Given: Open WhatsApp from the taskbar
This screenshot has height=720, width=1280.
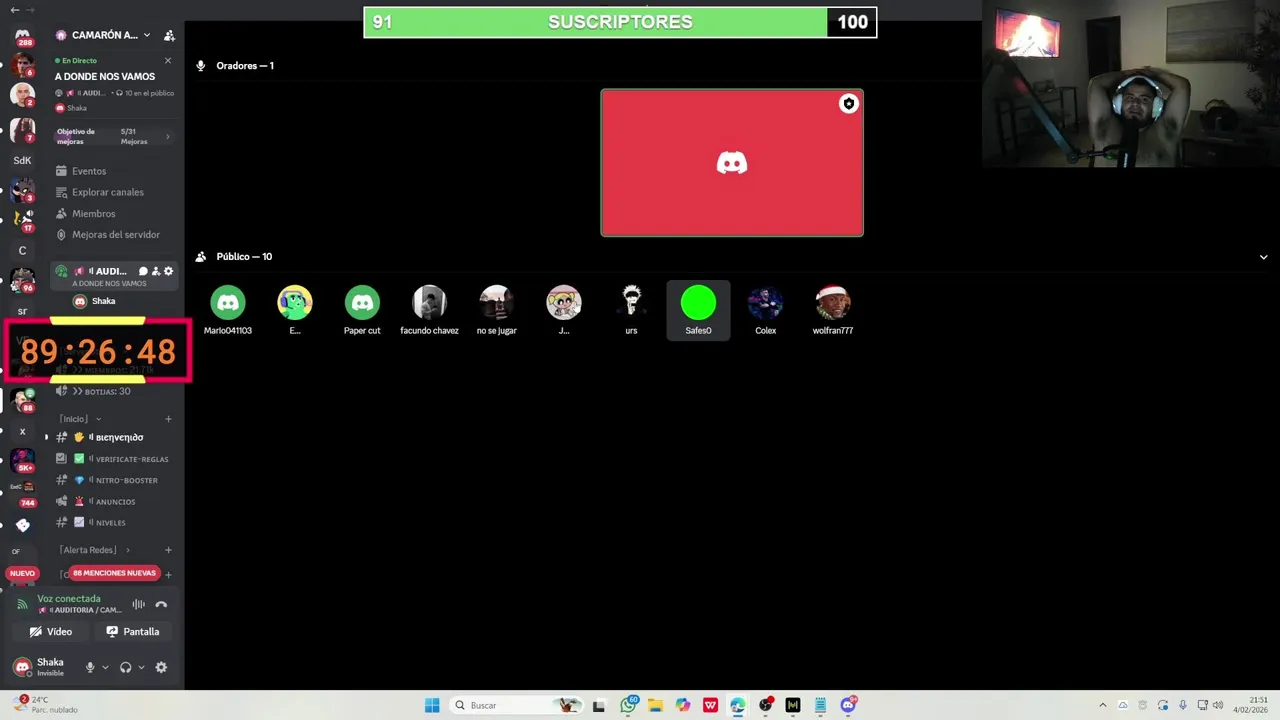Looking at the screenshot, I should 628,705.
